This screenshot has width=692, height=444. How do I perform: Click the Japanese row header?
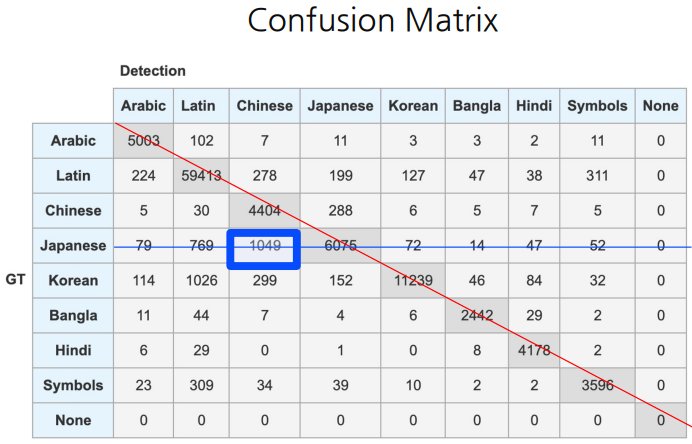[73, 245]
